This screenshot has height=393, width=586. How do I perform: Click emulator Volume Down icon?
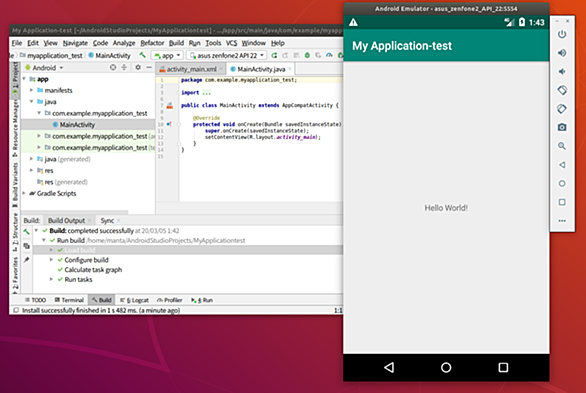tap(562, 71)
